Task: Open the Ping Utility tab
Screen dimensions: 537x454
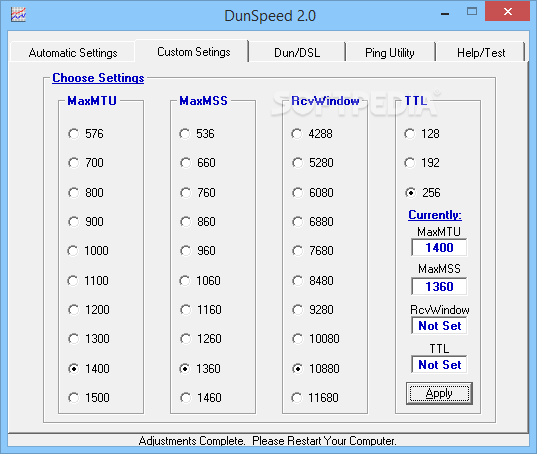Action: click(390, 53)
